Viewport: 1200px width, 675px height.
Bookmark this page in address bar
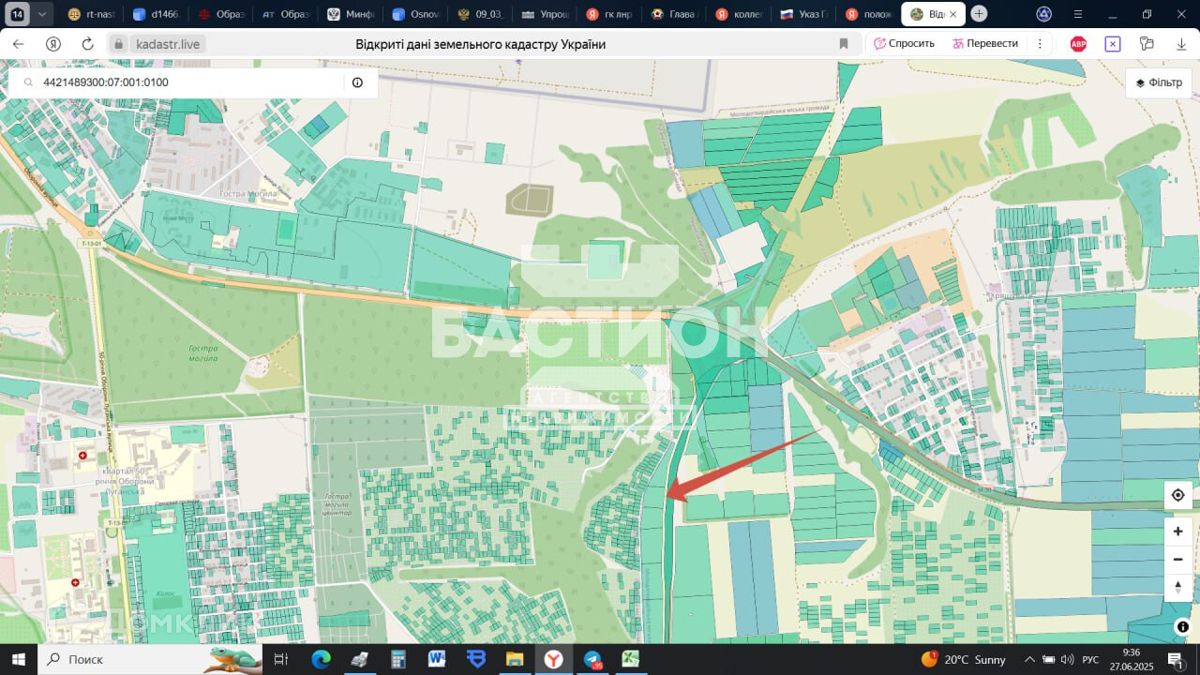[x=843, y=44]
